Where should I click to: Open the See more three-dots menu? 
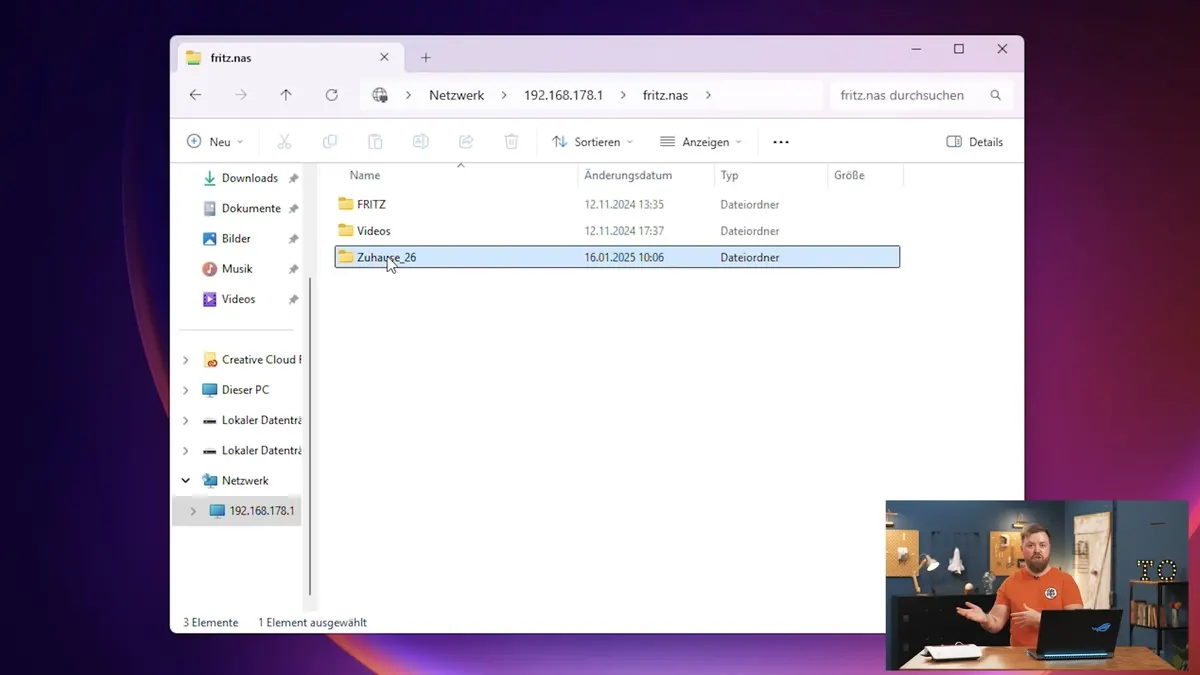click(x=781, y=142)
